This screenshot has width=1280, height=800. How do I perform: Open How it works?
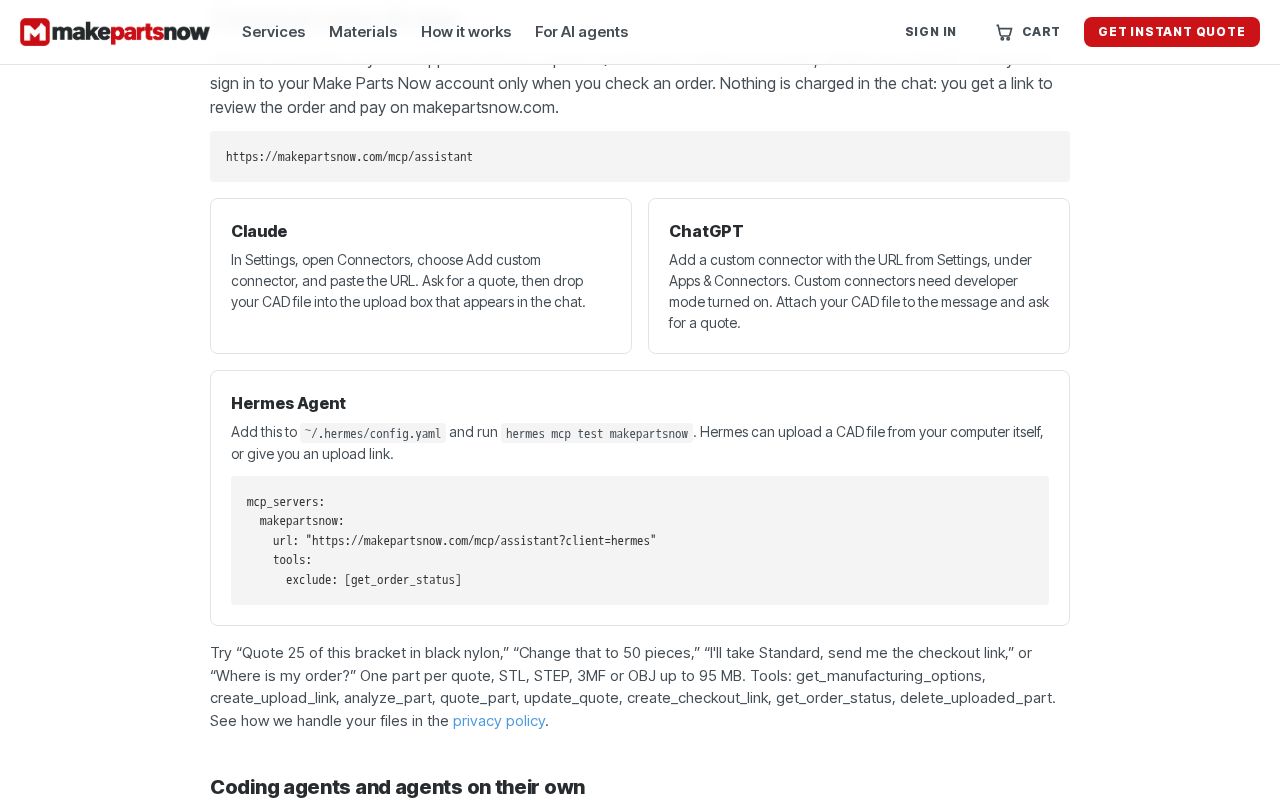466,32
